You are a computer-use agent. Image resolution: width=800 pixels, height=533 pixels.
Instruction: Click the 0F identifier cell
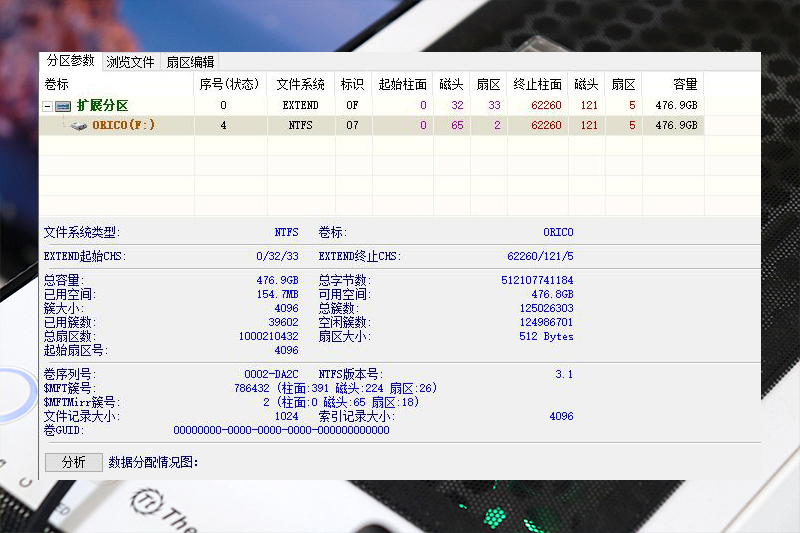pos(353,106)
